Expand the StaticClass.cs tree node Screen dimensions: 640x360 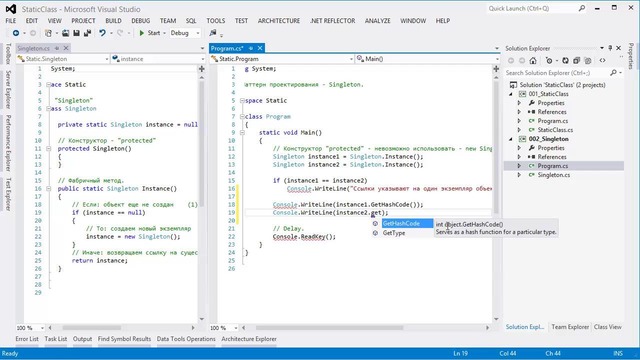tap(519, 130)
